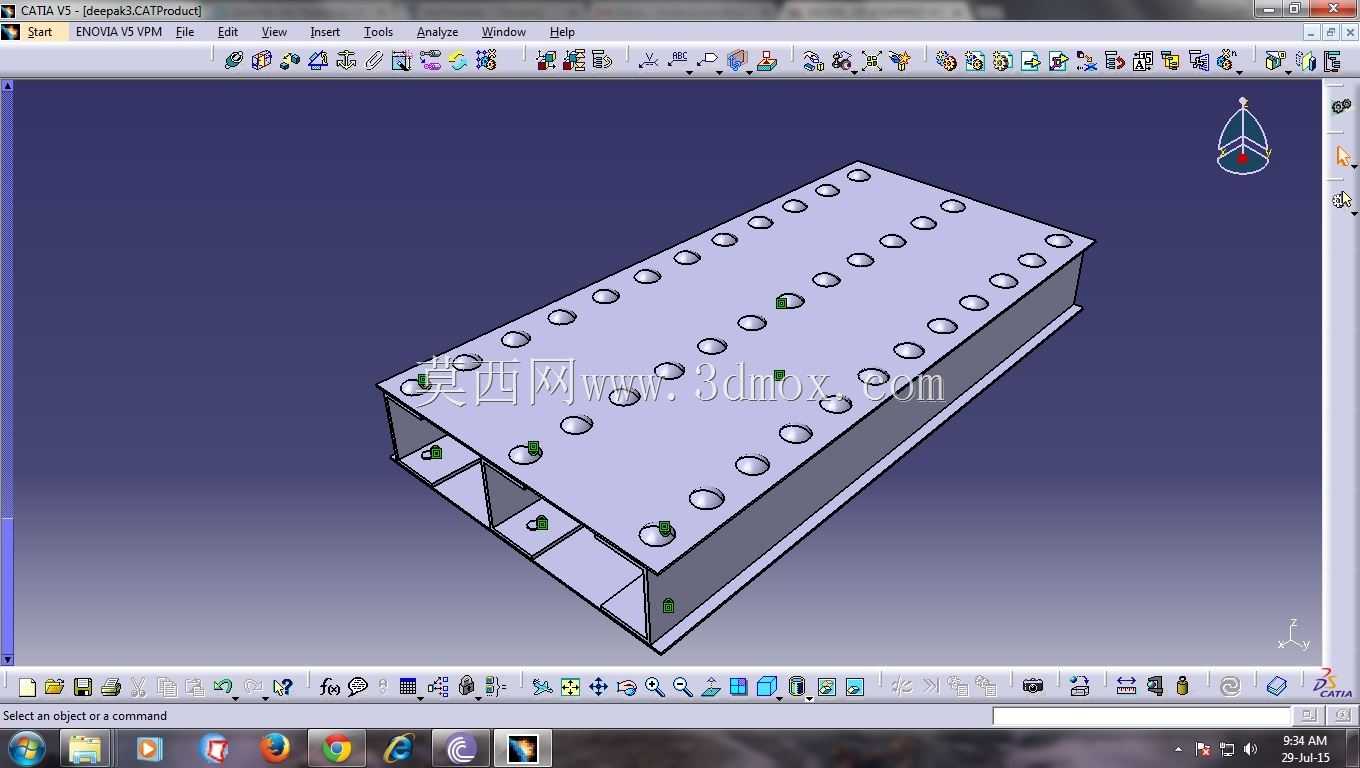Toggle the Hide/Show icon
The height and width of the screenshot is (768, 1360).
[x=826, y=686]
